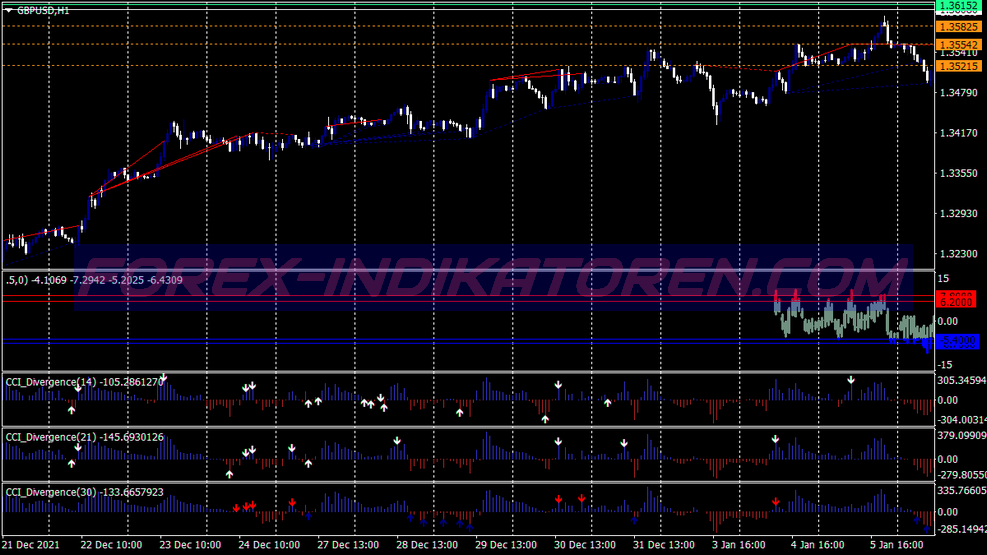Image resolution: width=987 pixels, height=555 pixels.
Task: Open the GBPUSD,H1 chart dropdown triangle
Action: point(9,9)
